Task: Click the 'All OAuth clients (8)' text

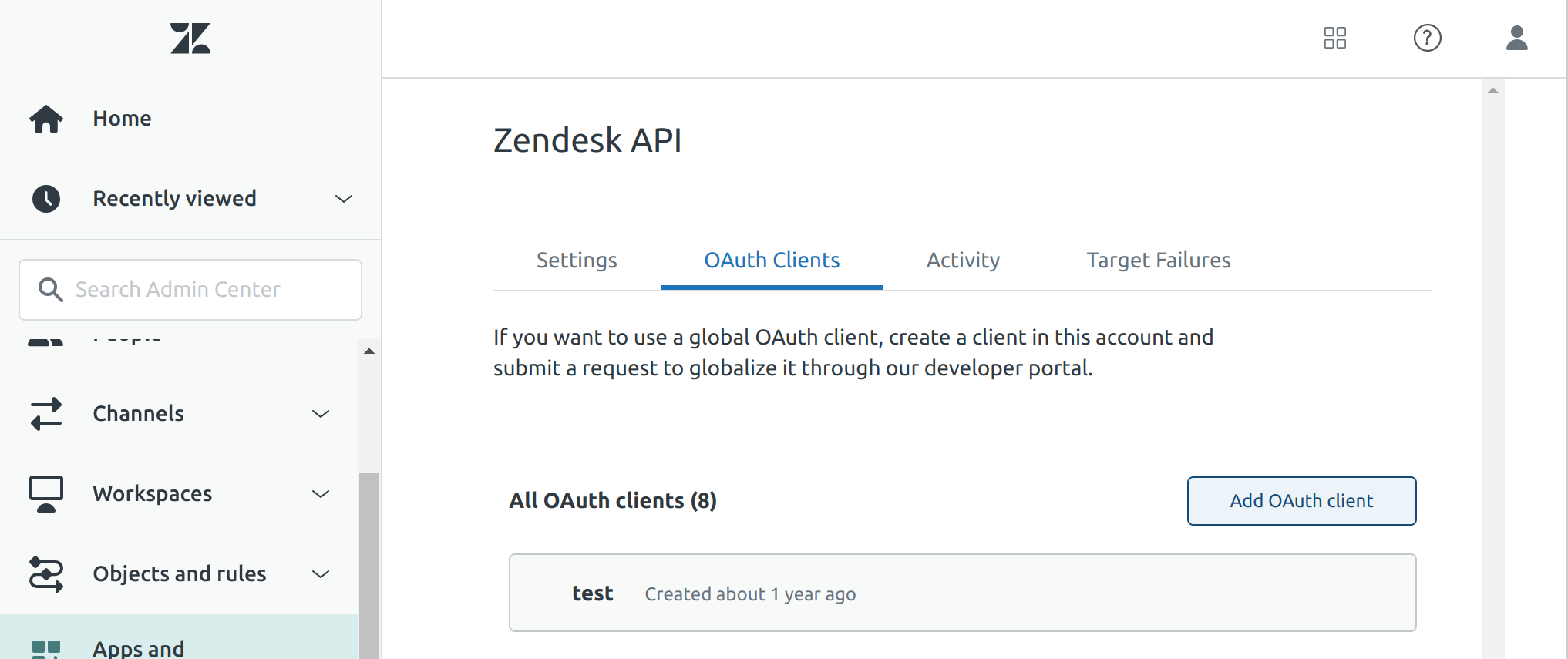Action: (613, 501)
